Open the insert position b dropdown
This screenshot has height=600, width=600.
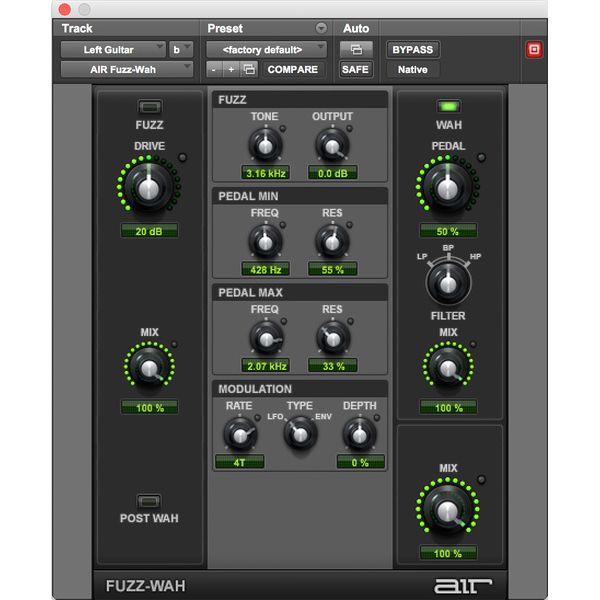(x=181, y=50)
